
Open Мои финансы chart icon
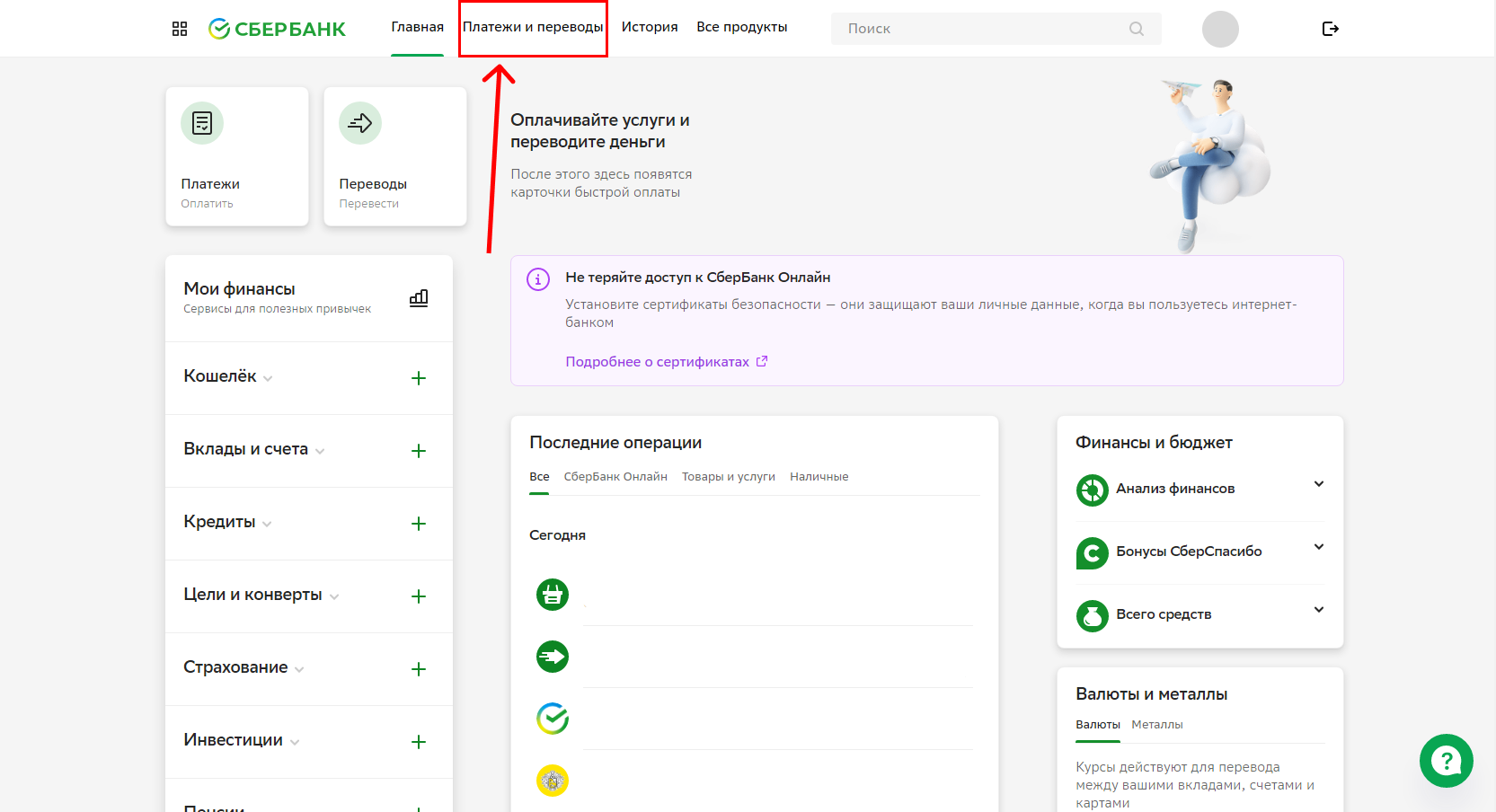pyautogui.click(x=419, y=297)
